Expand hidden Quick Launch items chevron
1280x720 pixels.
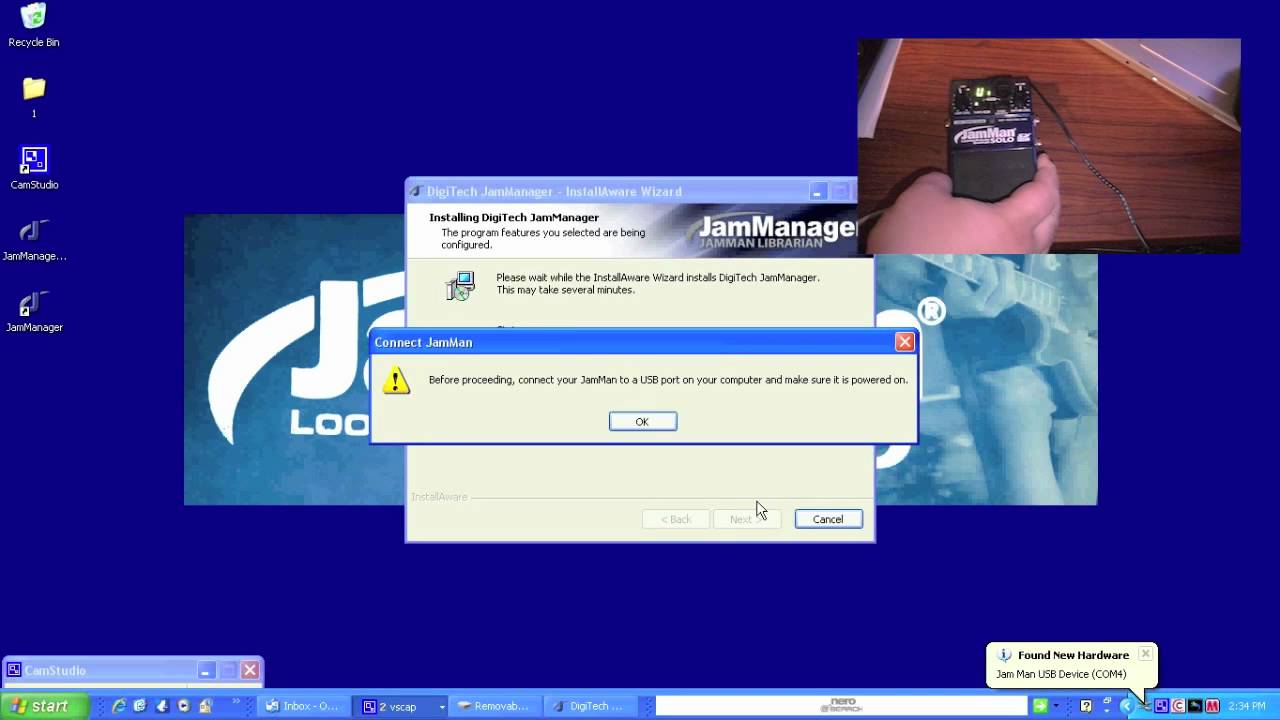(236, 701)
